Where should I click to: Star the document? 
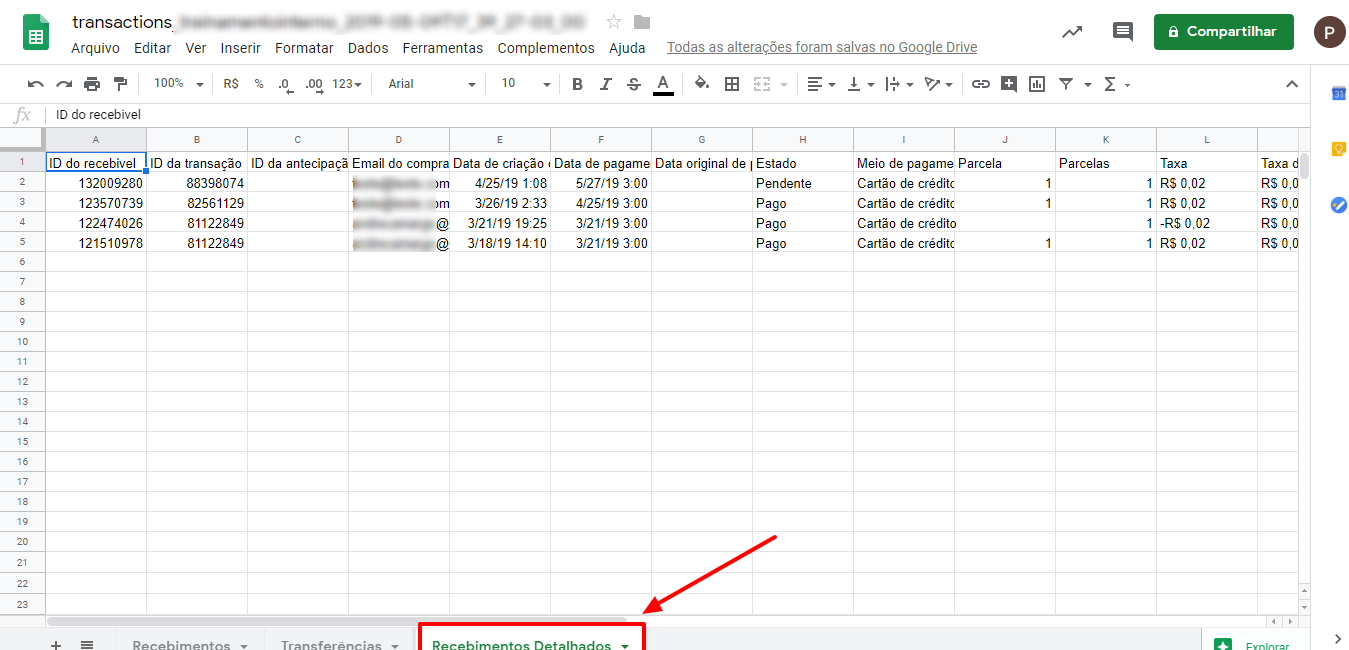coord(614,22)
